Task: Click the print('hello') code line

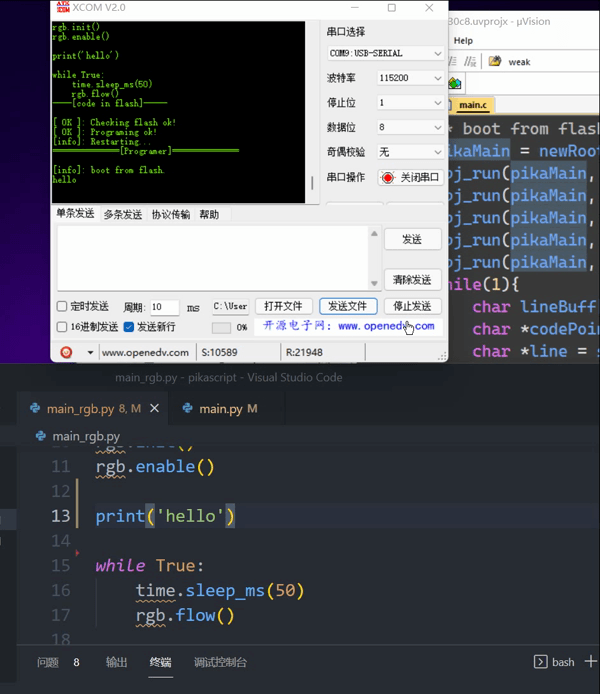Action: (x=165, y=516)
